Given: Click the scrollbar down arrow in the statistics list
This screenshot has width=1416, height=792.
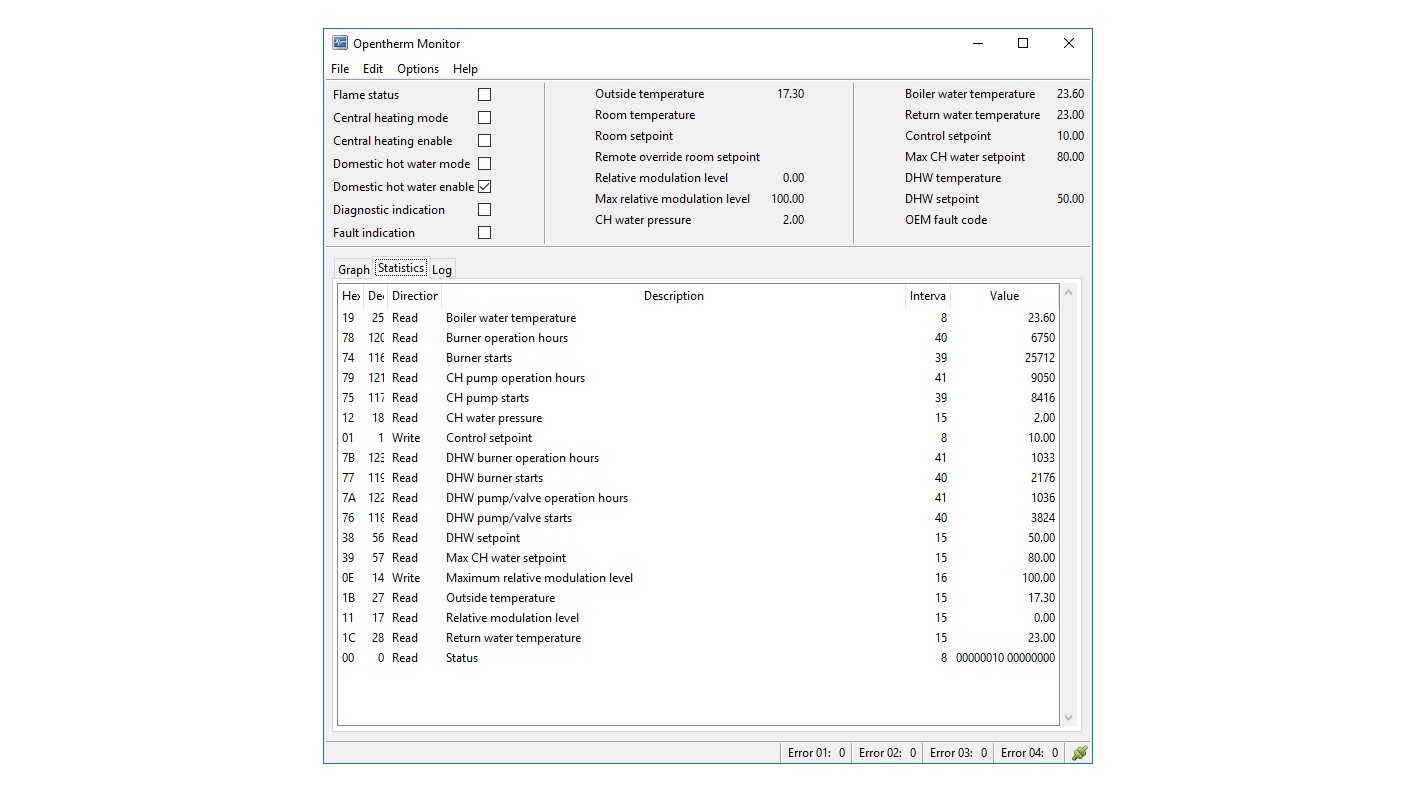Looking at the screenshot, I should 1068,717.
